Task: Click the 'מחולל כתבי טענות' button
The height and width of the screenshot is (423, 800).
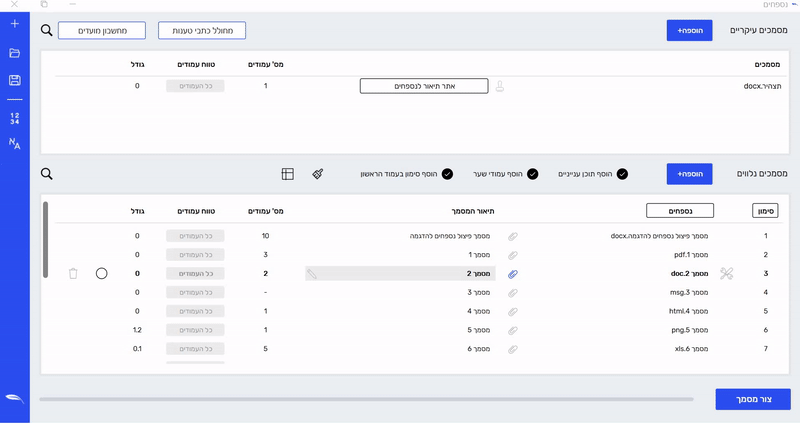Action: 201,30
